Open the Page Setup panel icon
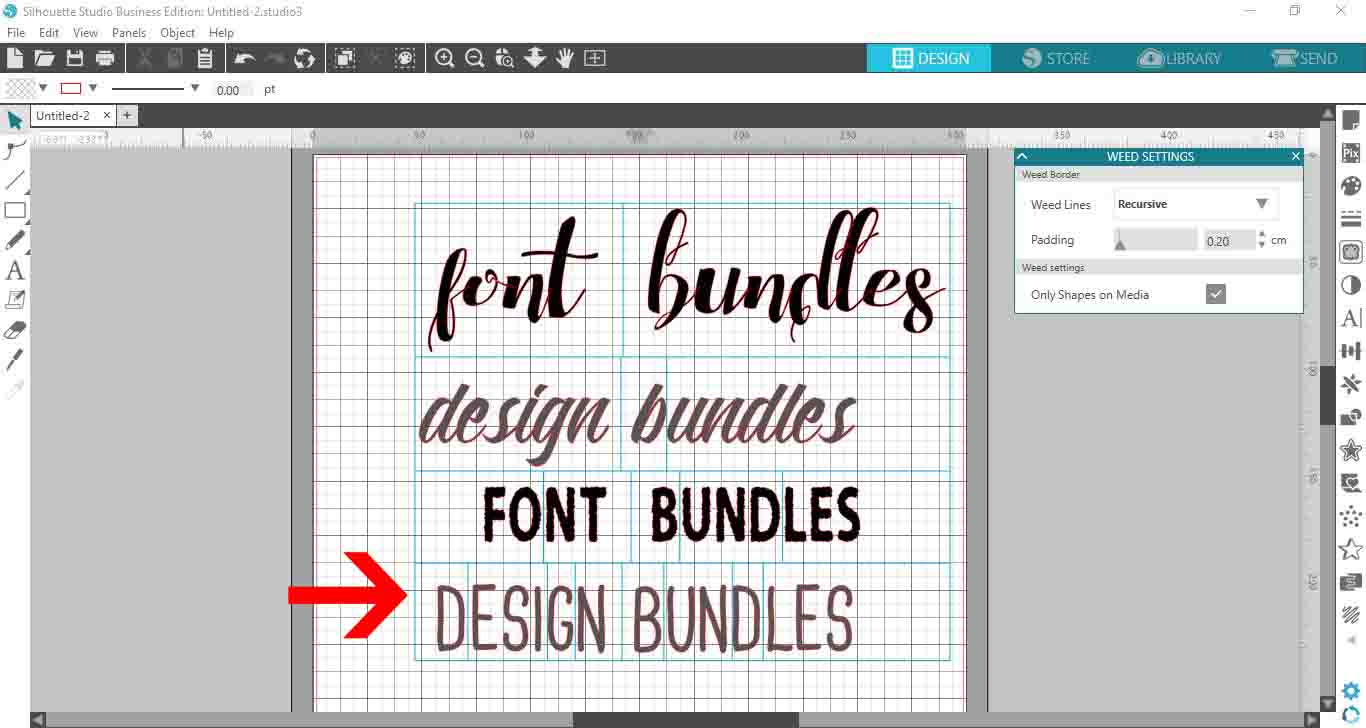Image resolution: width=1366 pixels, height=728 pixels. tap(1351, 120)
